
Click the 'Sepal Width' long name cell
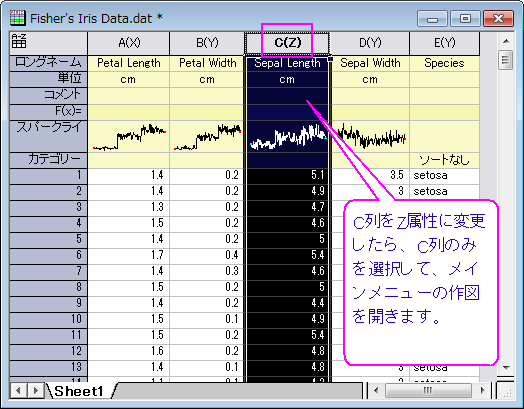(370, 63)
